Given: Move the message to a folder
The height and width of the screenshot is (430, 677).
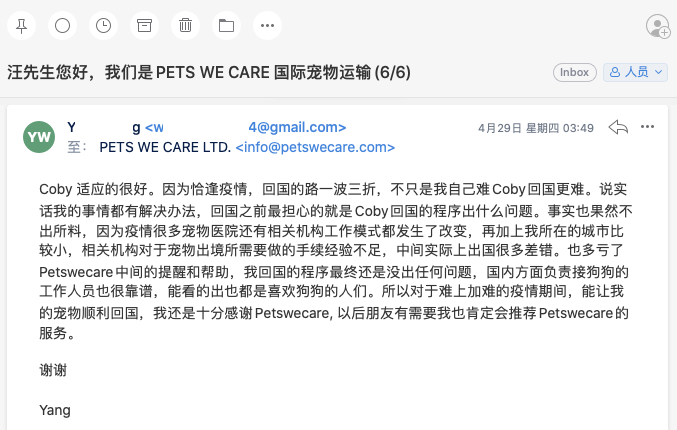Looking at the screenshot, I should tap(225, 24).
